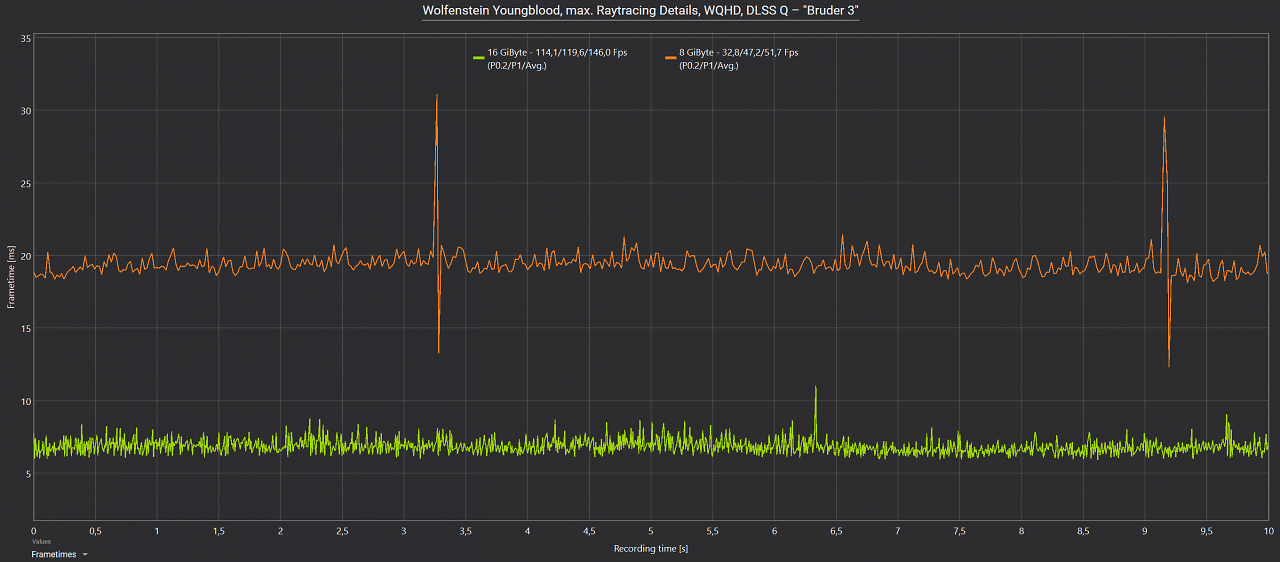Click the 5 tick label on the time axis
The image size is (1280, 562).
(650, 530)
